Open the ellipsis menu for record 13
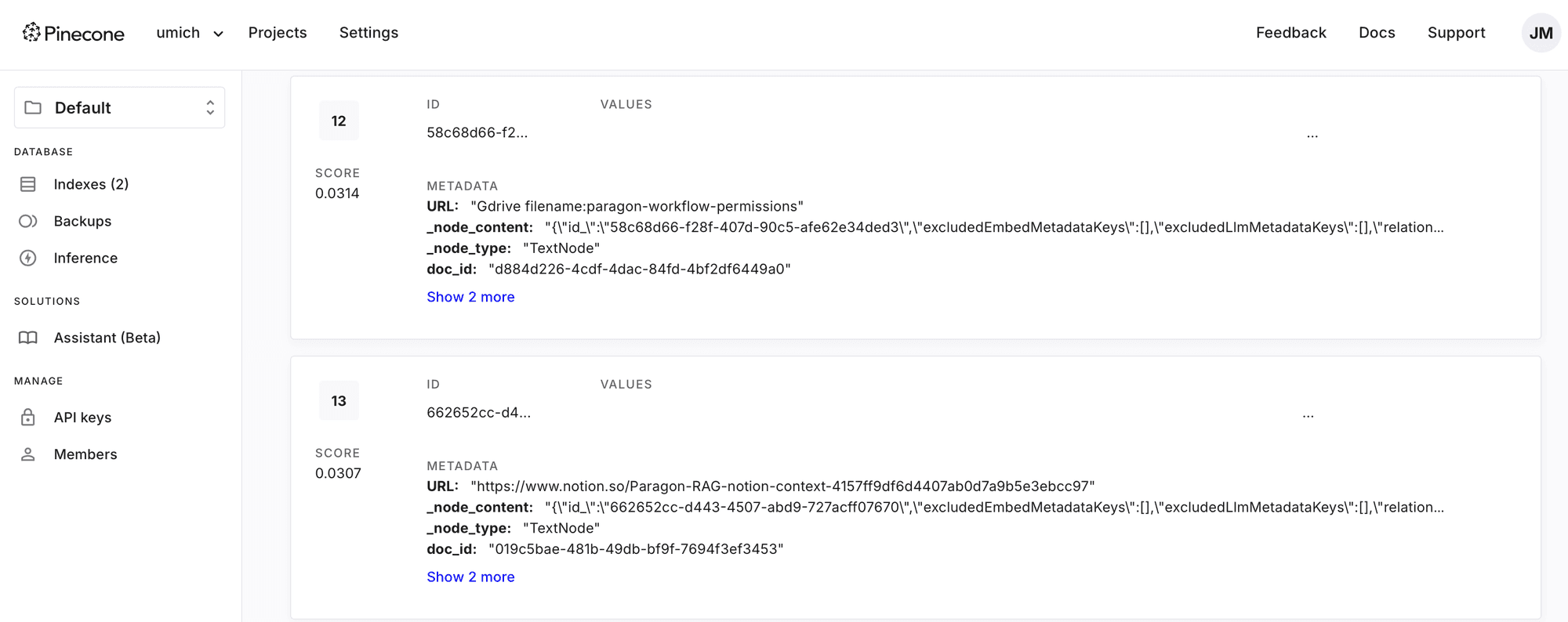Screen dimensions: 1568x622 coord(1308,415)
